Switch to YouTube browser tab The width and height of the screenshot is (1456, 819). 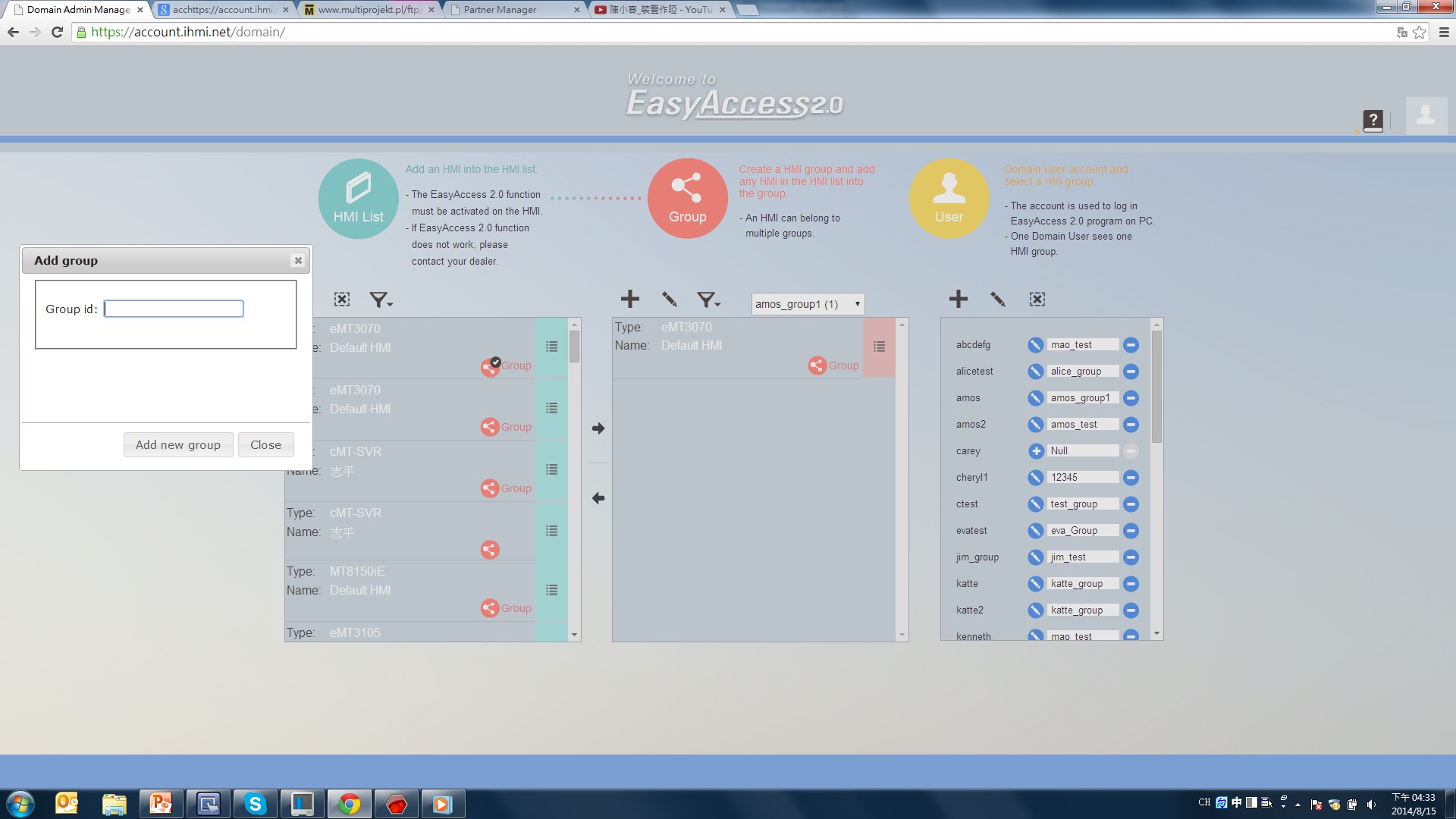660,10
